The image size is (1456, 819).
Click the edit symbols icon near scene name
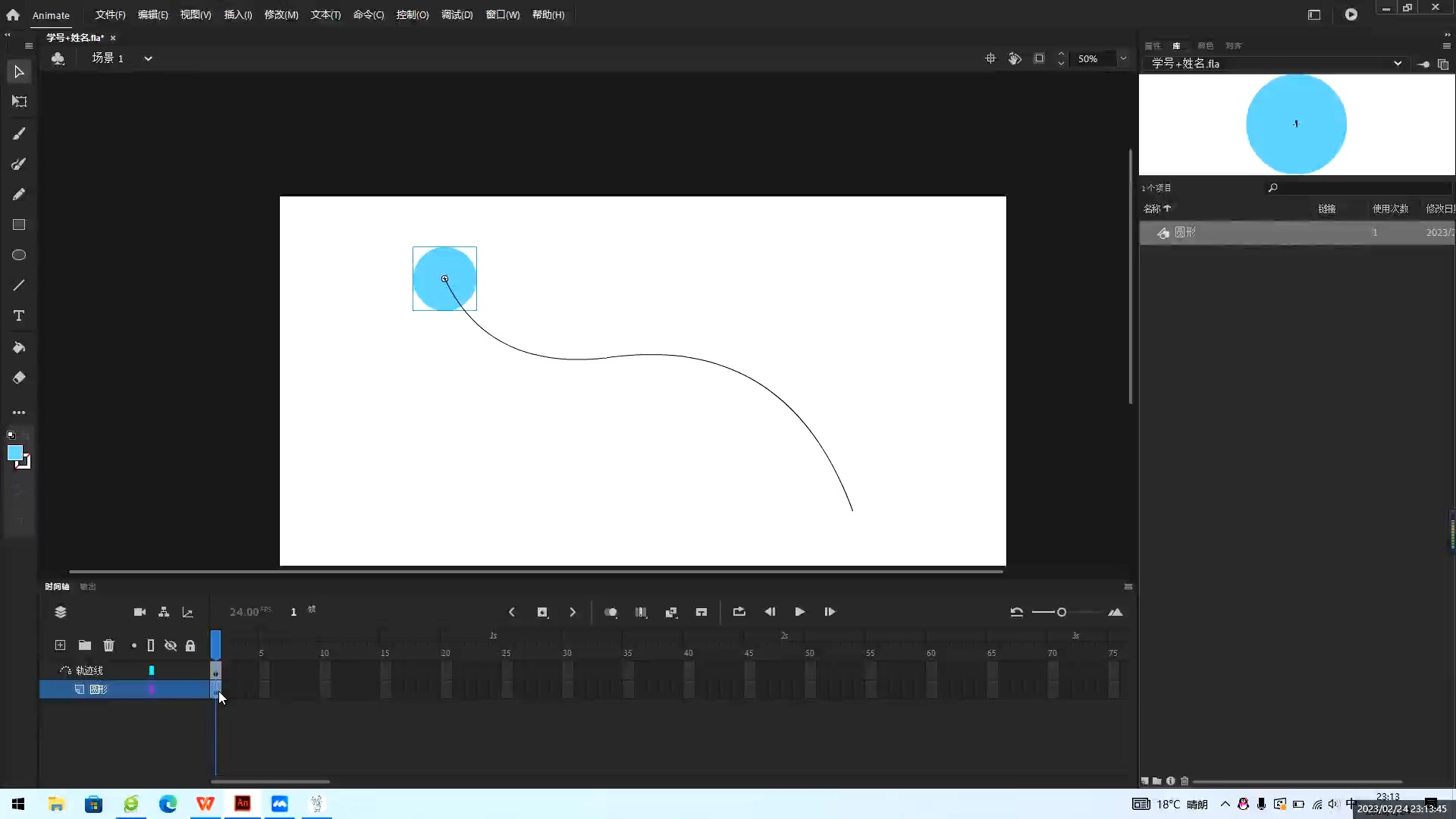coord(58,58)
